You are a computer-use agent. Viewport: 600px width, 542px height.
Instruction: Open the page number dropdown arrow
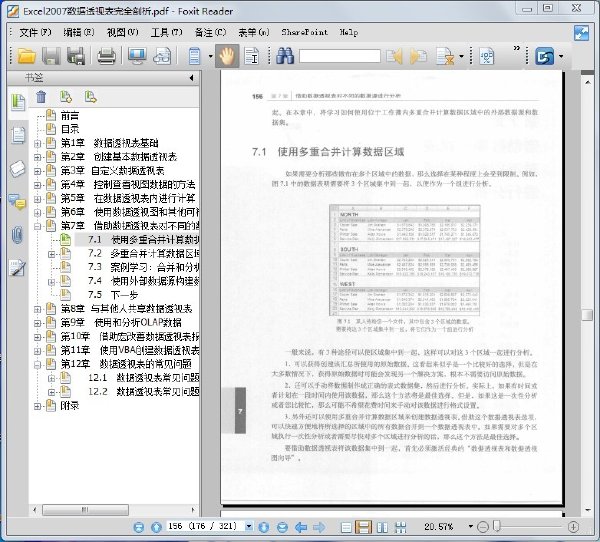pos(249,527)
